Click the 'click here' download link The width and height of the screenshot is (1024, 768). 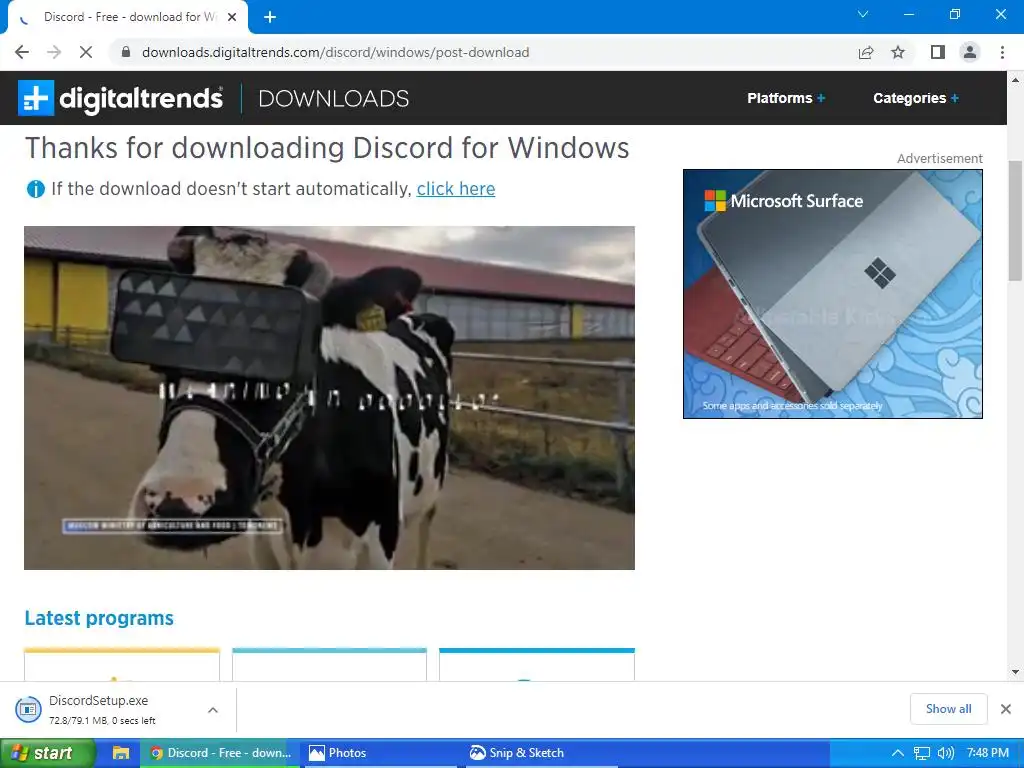[456, 189]
